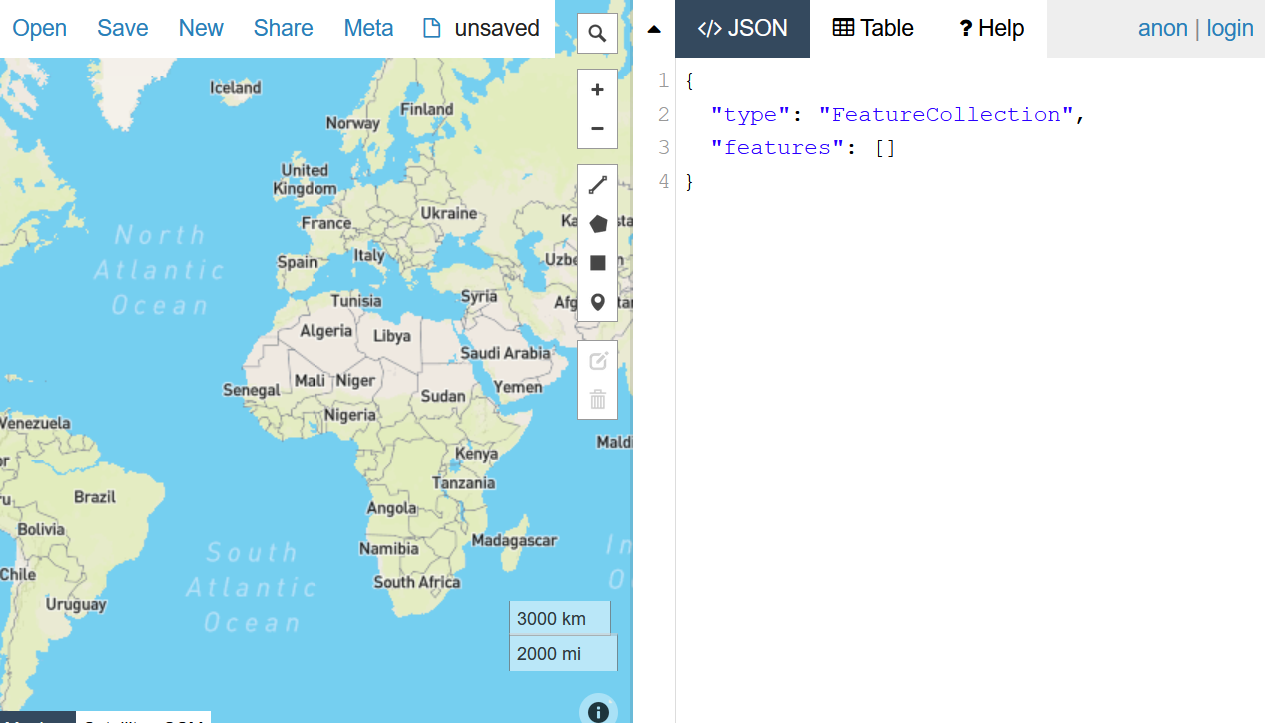Zoom out of the map

coord(597,129)
